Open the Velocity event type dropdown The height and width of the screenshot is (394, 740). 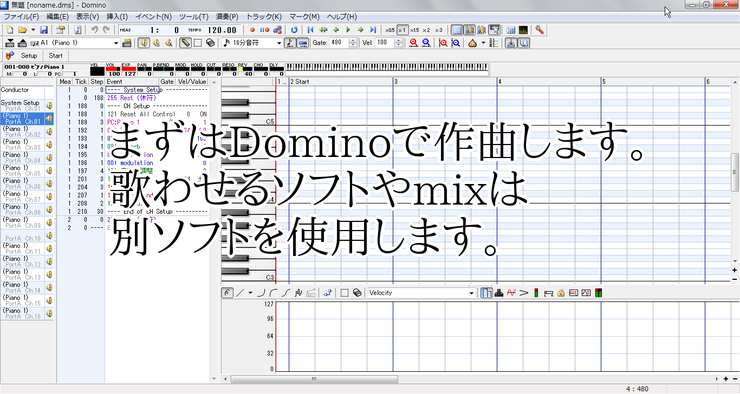point(471,293)
